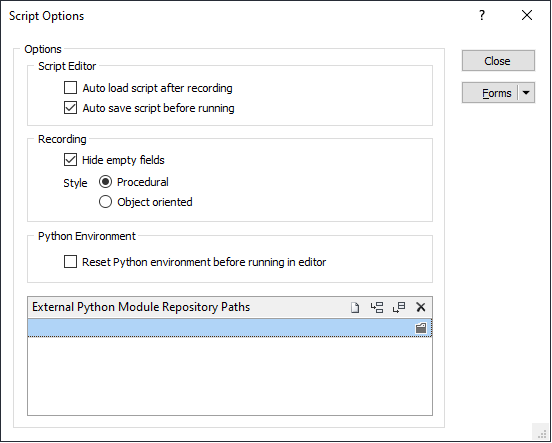Click the insert row icon in the paths header
552x443 pixels.
pos(377,307)
